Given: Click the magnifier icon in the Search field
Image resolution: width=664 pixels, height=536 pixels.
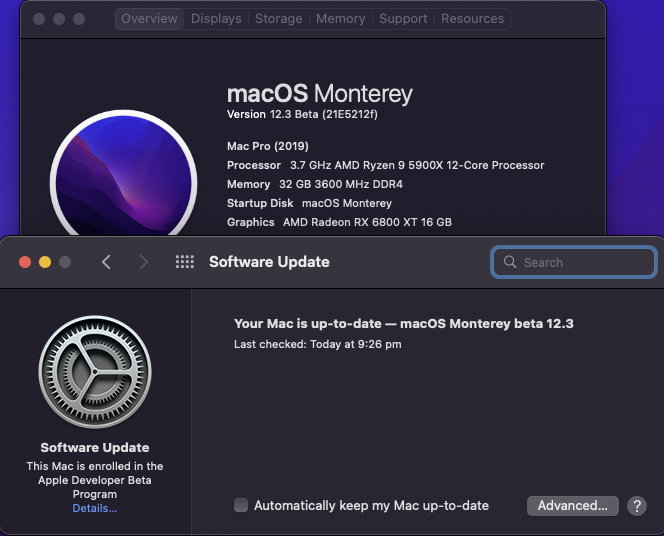Looking at the screenshot, I should (x=510, y=262).
